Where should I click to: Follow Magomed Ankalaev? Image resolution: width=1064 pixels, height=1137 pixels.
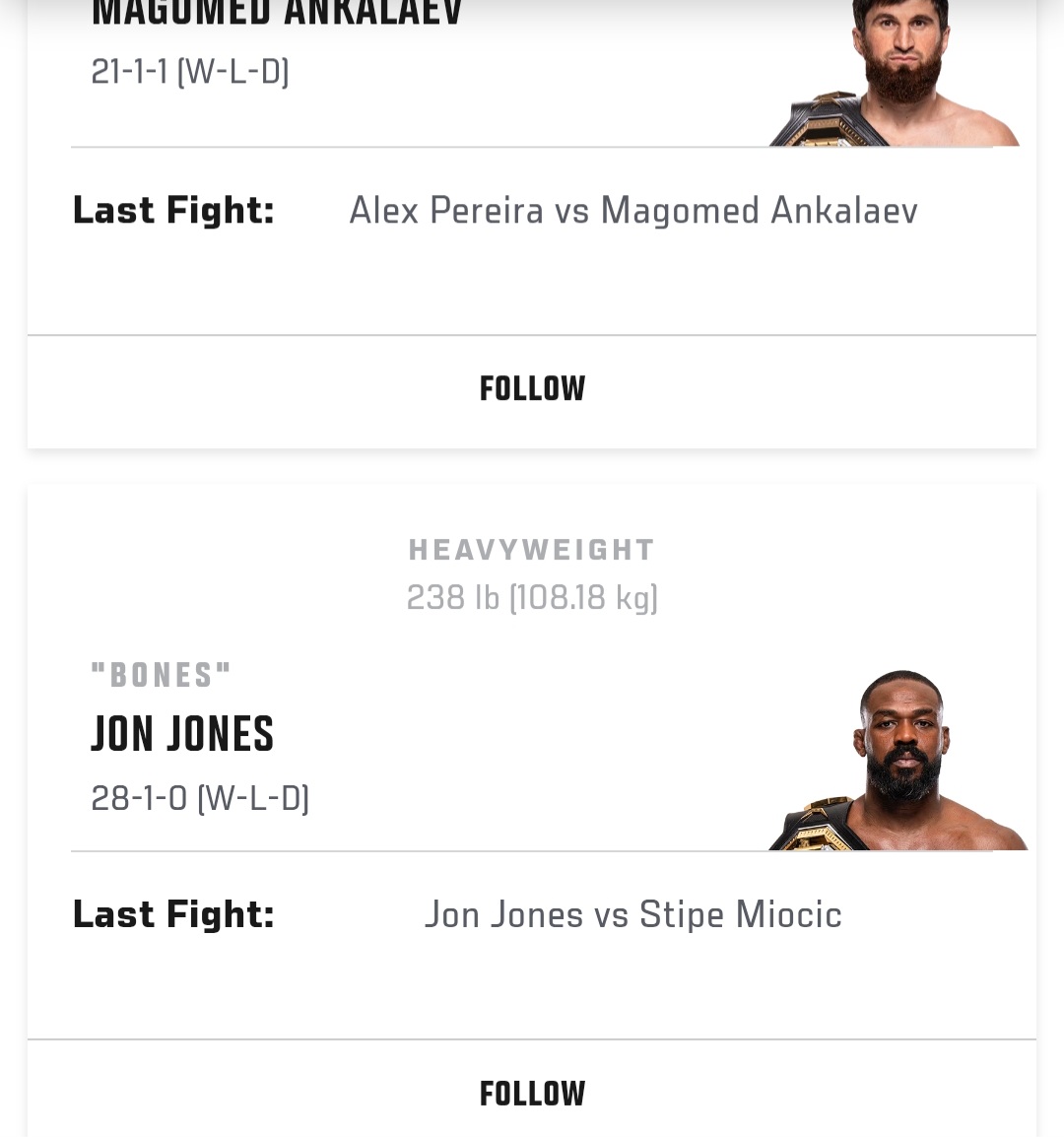(532, 389)
